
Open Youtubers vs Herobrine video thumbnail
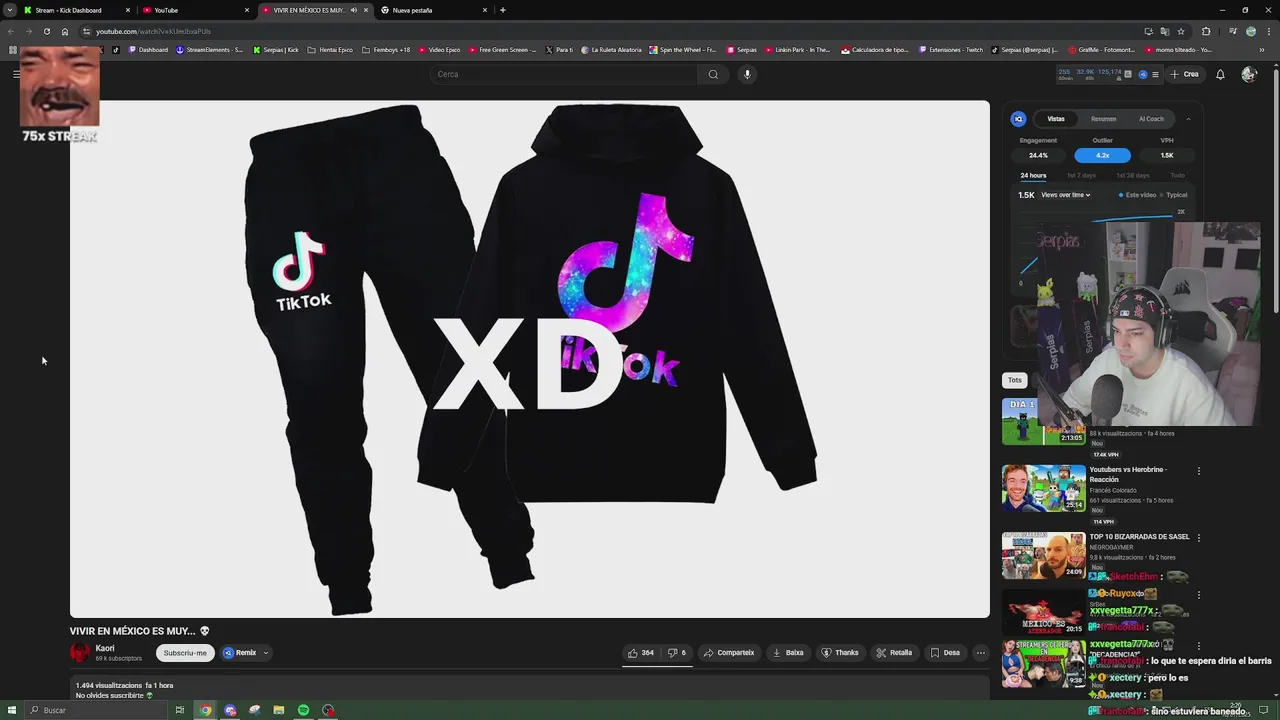[1043, 488]
